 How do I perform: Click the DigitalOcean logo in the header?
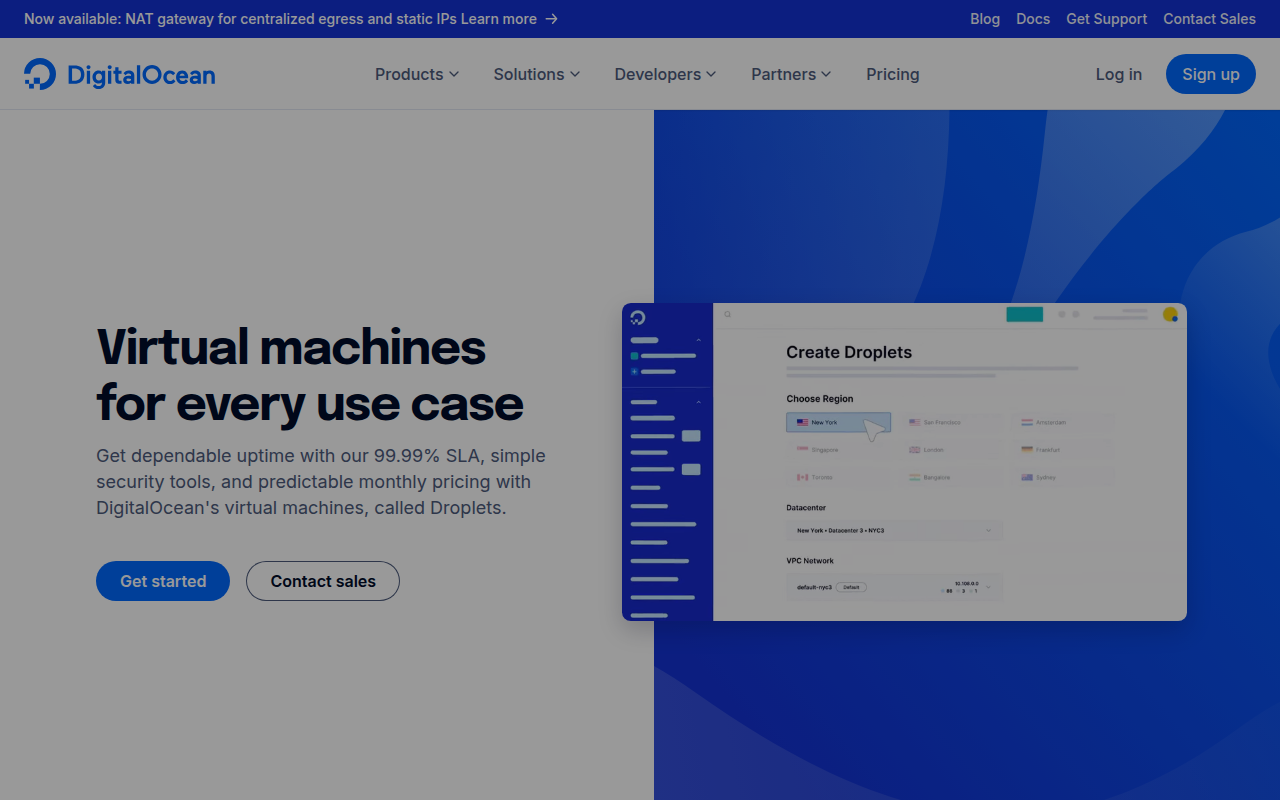[119, 74]
